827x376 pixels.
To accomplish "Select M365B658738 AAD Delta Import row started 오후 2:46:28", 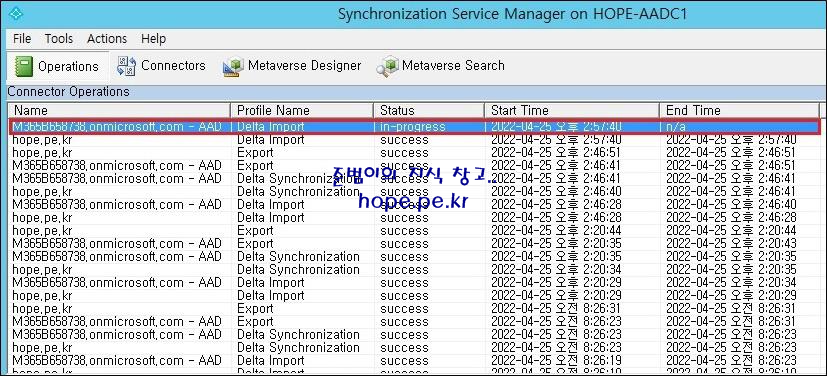I will pos(414,205).
